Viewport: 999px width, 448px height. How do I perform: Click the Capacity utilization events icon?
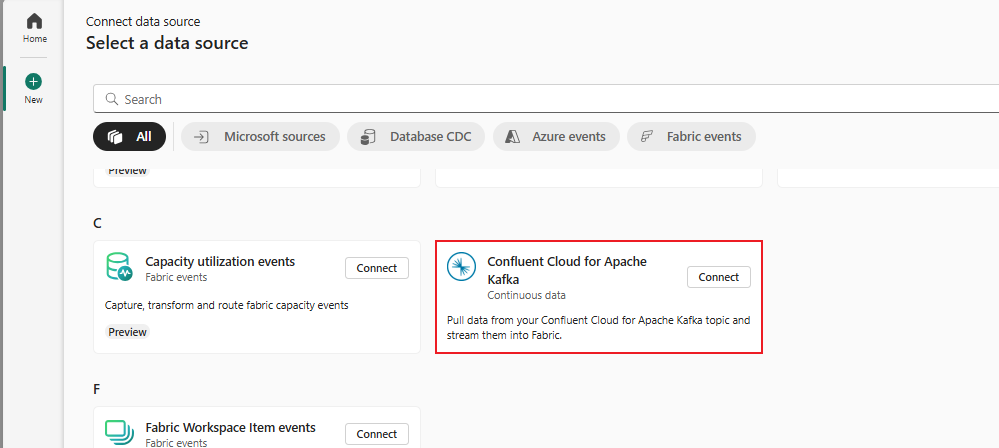pyautogui.click(x=120, y=267)
